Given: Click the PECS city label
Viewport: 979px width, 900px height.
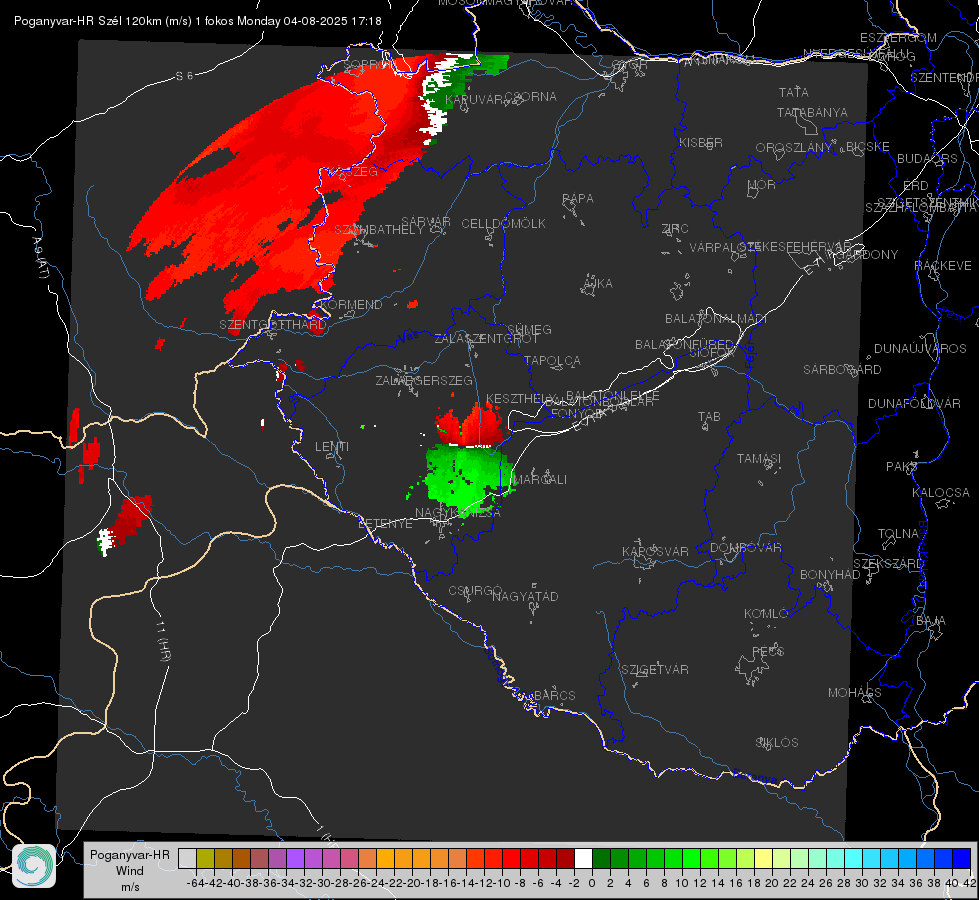Looking at the screenshot, I should pos(767,651).
